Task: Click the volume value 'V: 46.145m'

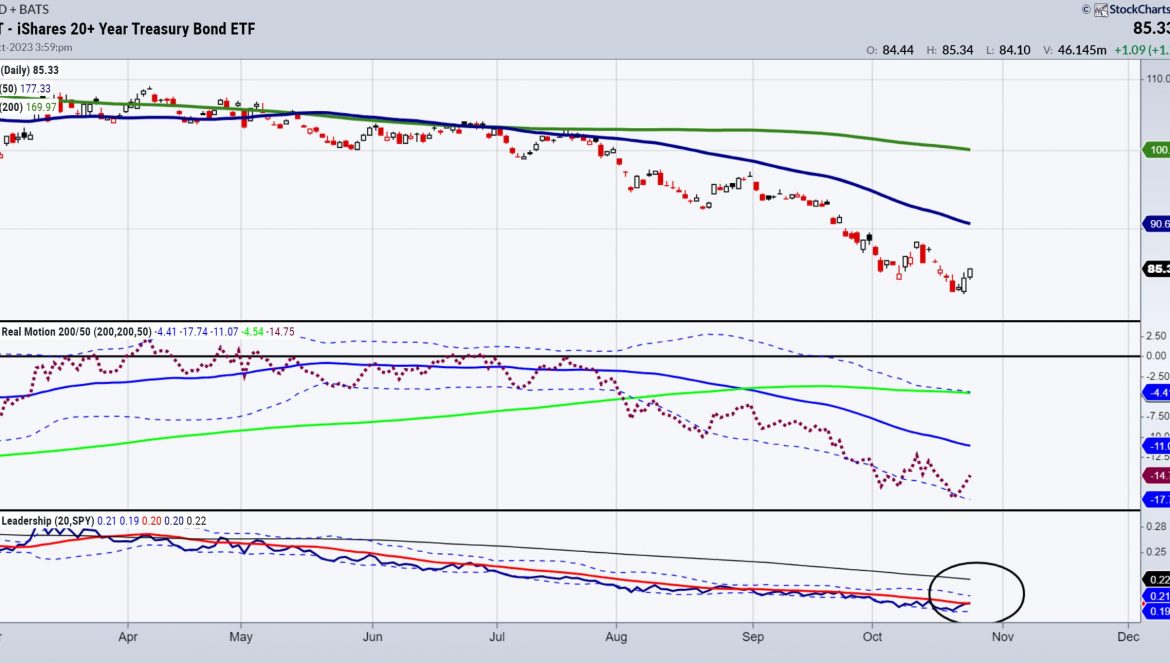Action: (1074, 51)
